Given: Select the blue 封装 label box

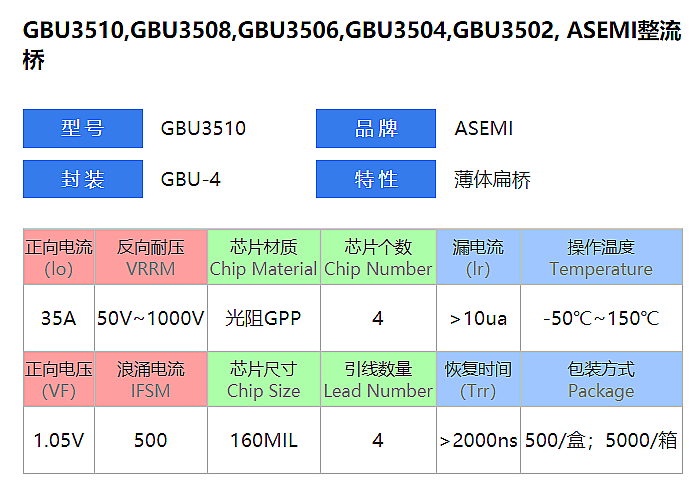Looking at the screenshot, I should [83, 179].
